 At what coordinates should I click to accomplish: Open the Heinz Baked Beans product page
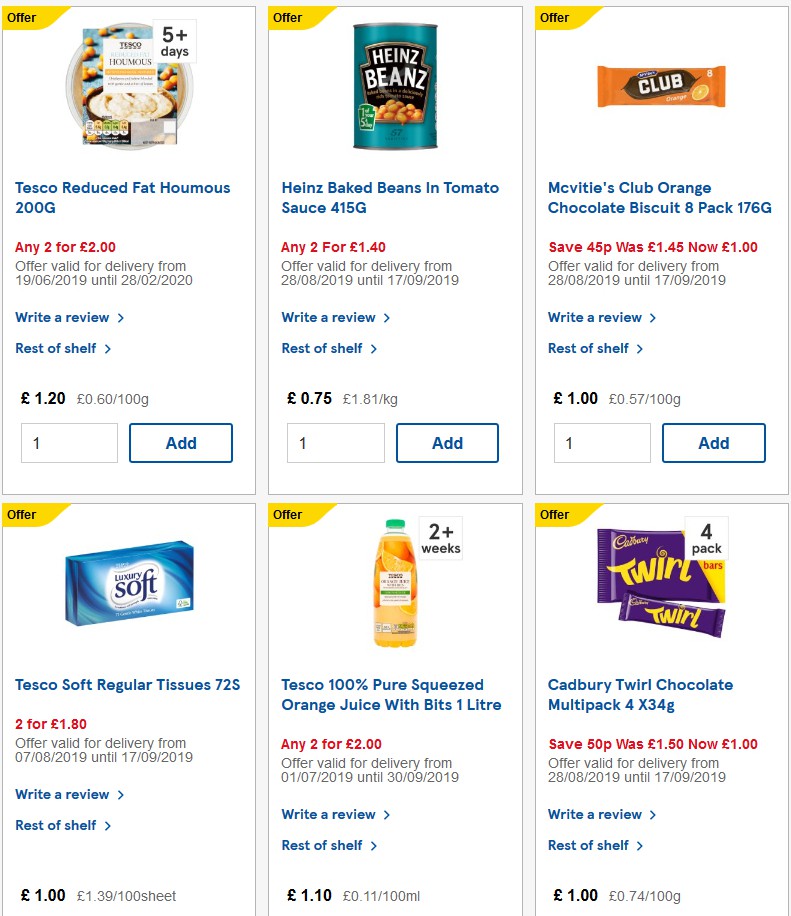point(390,197)
